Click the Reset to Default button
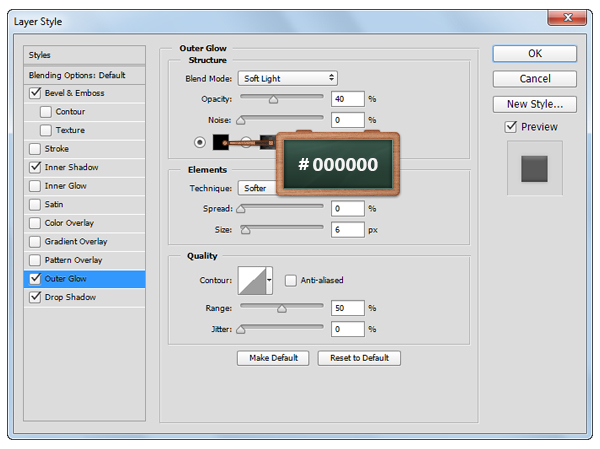600x449 pixels. pyautogui.click(x=359, y=358)
